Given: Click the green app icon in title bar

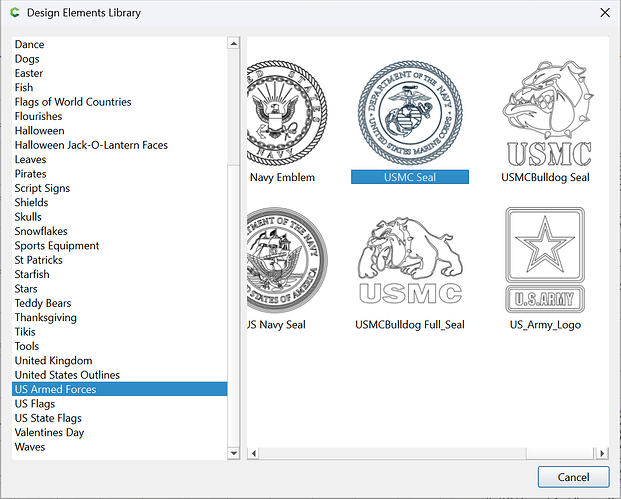Looking at the screenshot, I should coord(15,13).
